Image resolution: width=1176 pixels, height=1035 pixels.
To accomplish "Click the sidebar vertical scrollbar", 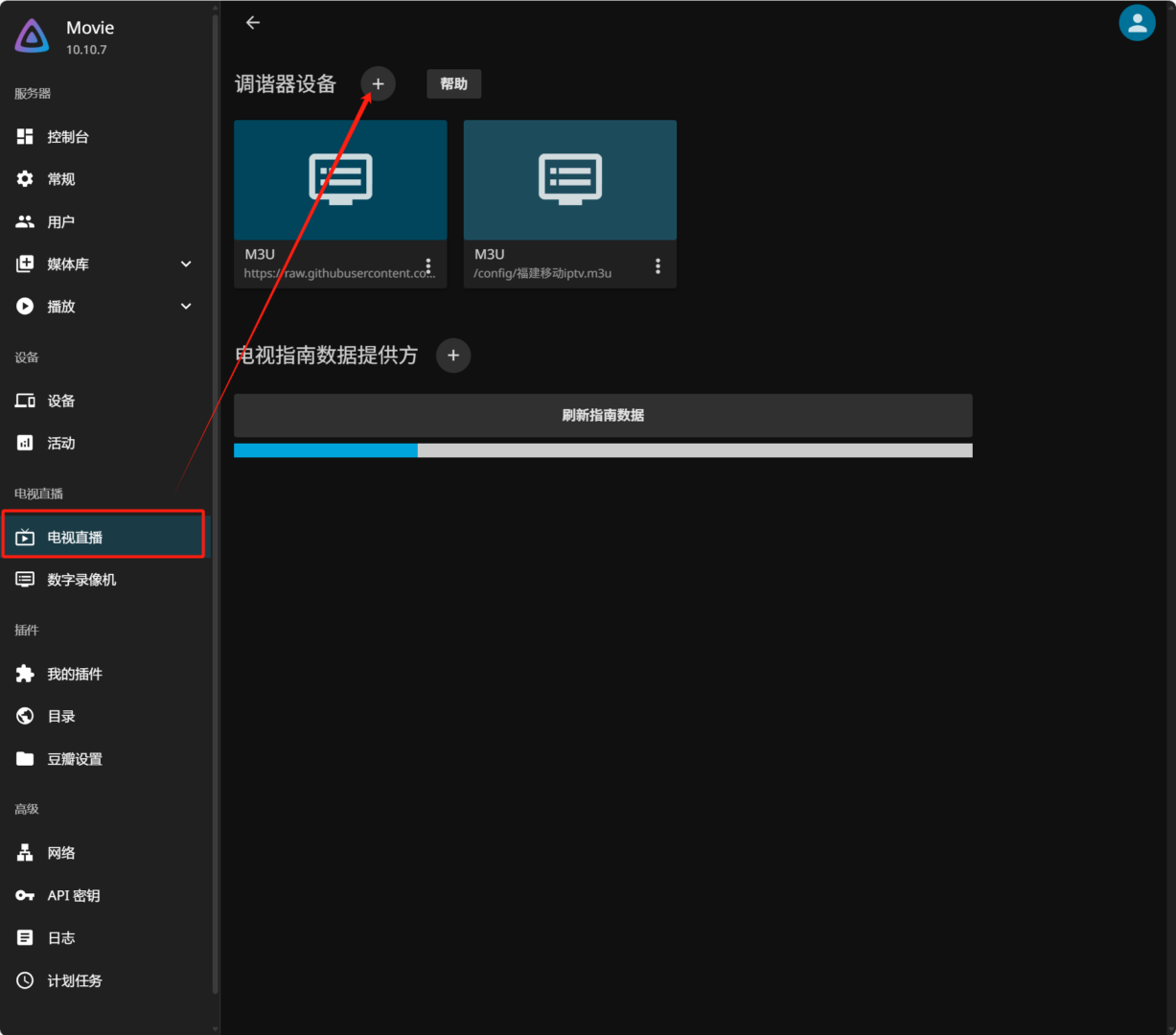I will click(x=215, y=503).
